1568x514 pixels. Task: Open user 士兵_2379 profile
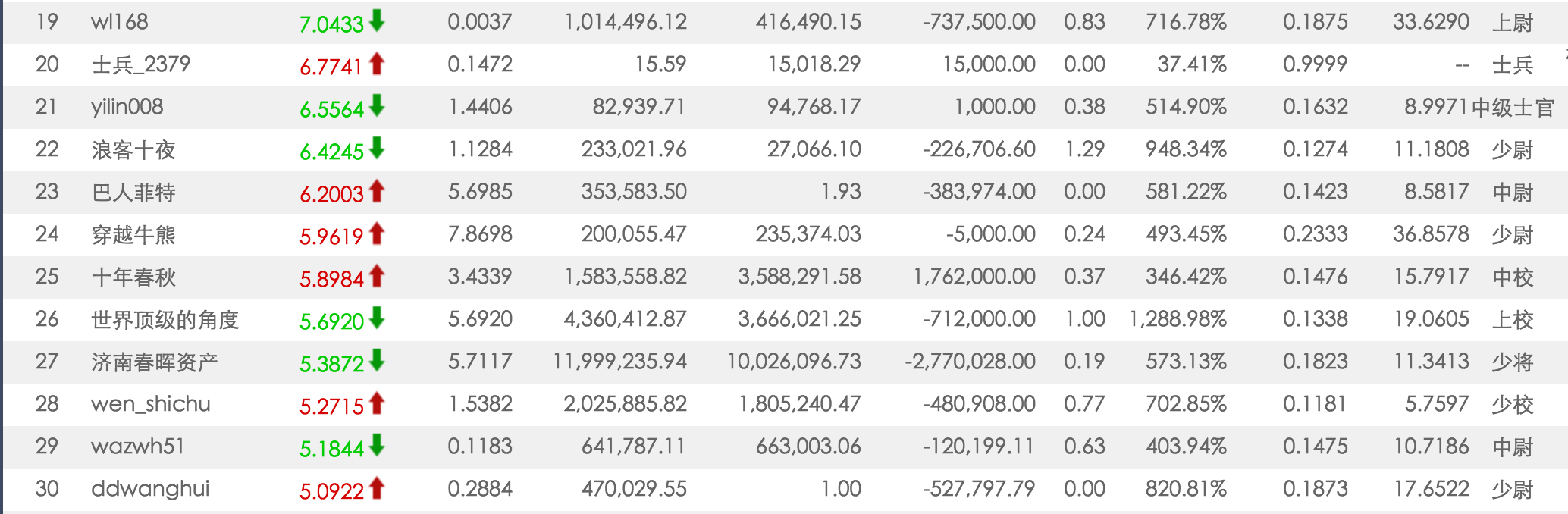tap(141, 64)
